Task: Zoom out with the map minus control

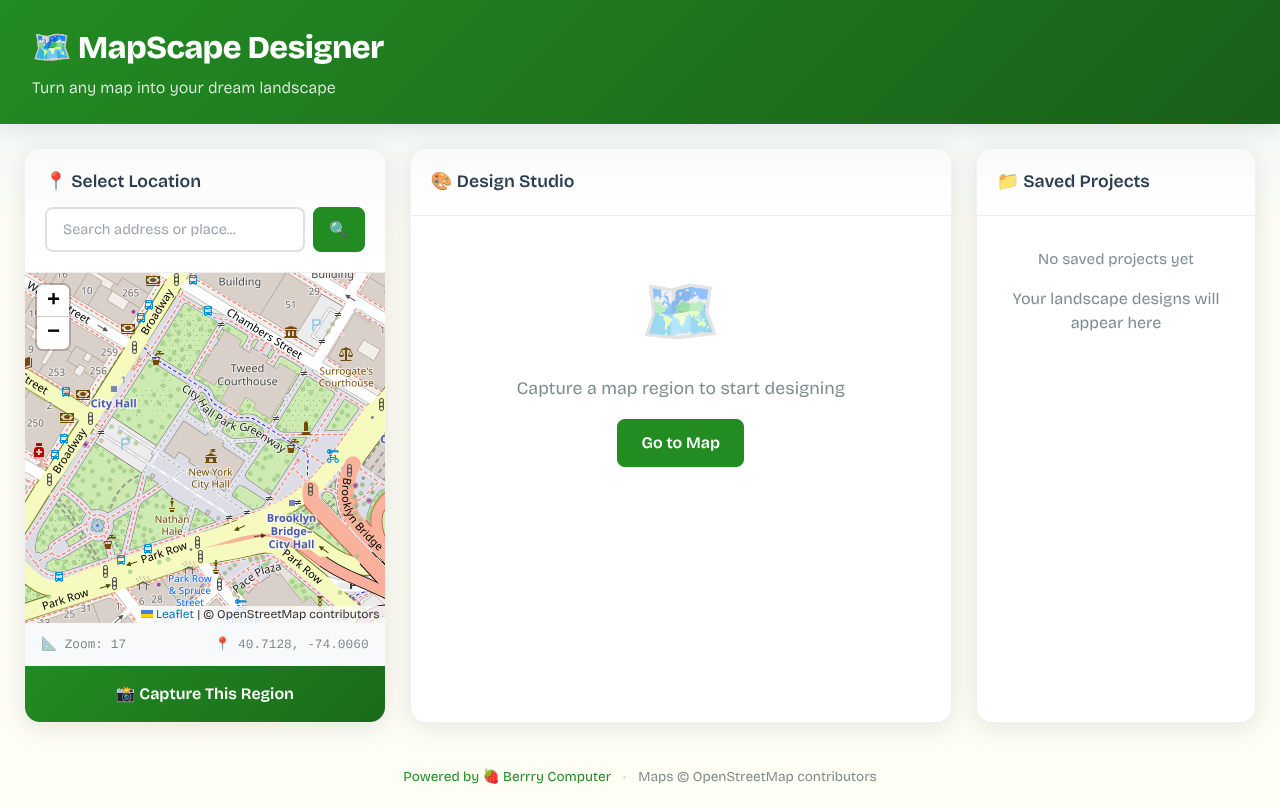Action: tap(52, 331)
